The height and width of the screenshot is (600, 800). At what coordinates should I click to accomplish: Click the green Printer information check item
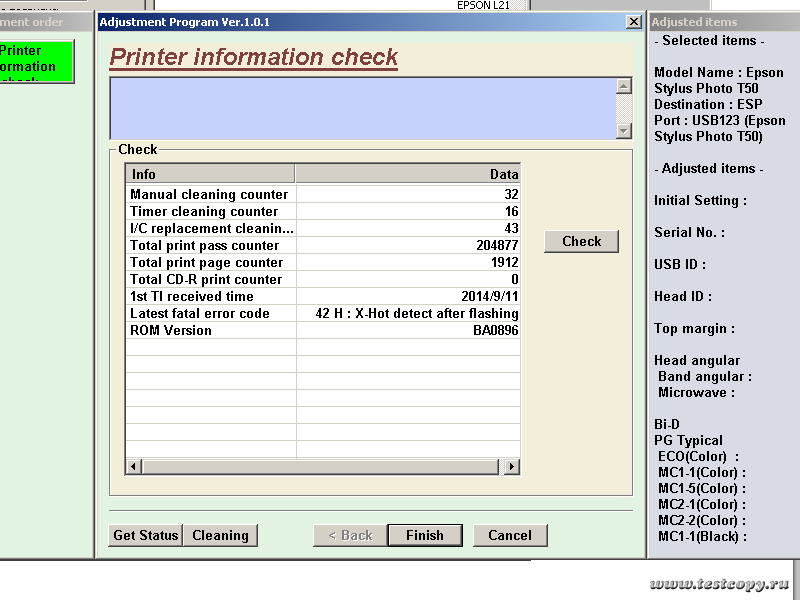pyautogui.click(x=36, y=62)
